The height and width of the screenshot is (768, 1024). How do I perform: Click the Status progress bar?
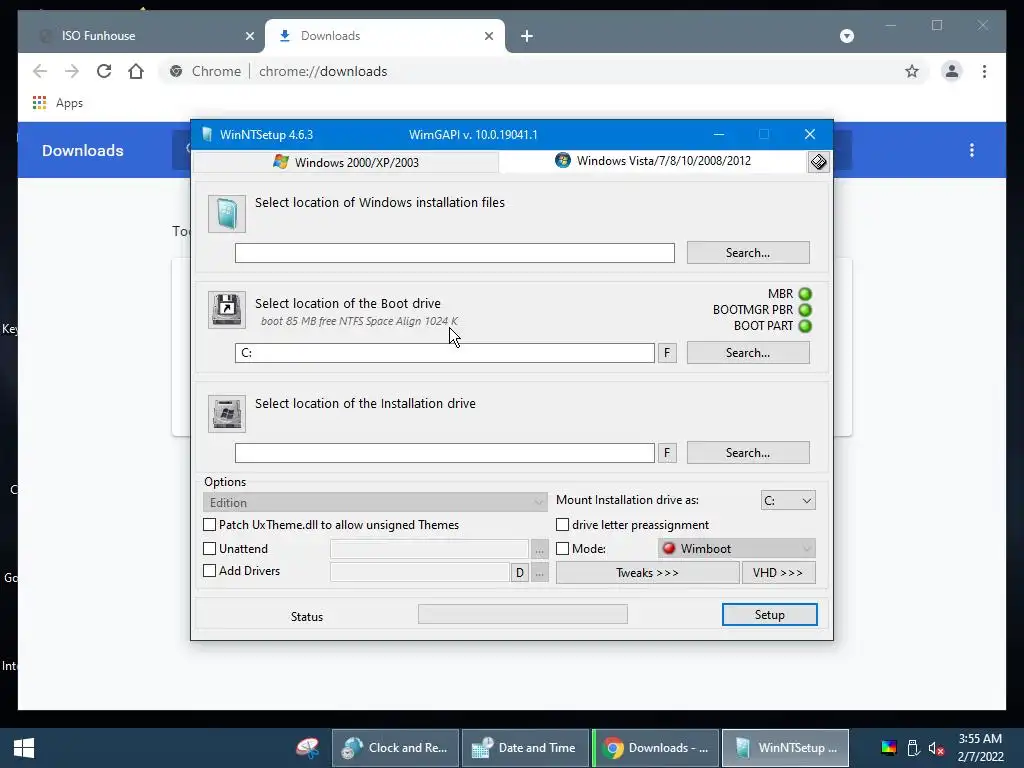click(522, 614)
